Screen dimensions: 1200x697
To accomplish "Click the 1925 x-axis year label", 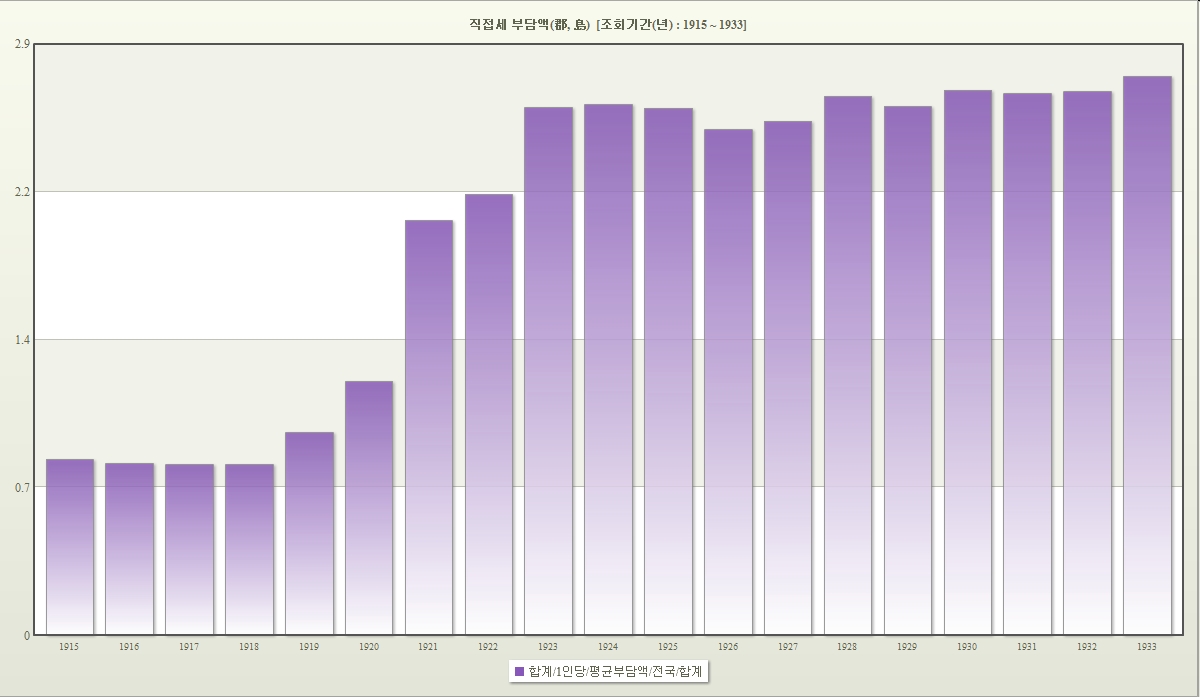I will [668, 648].
